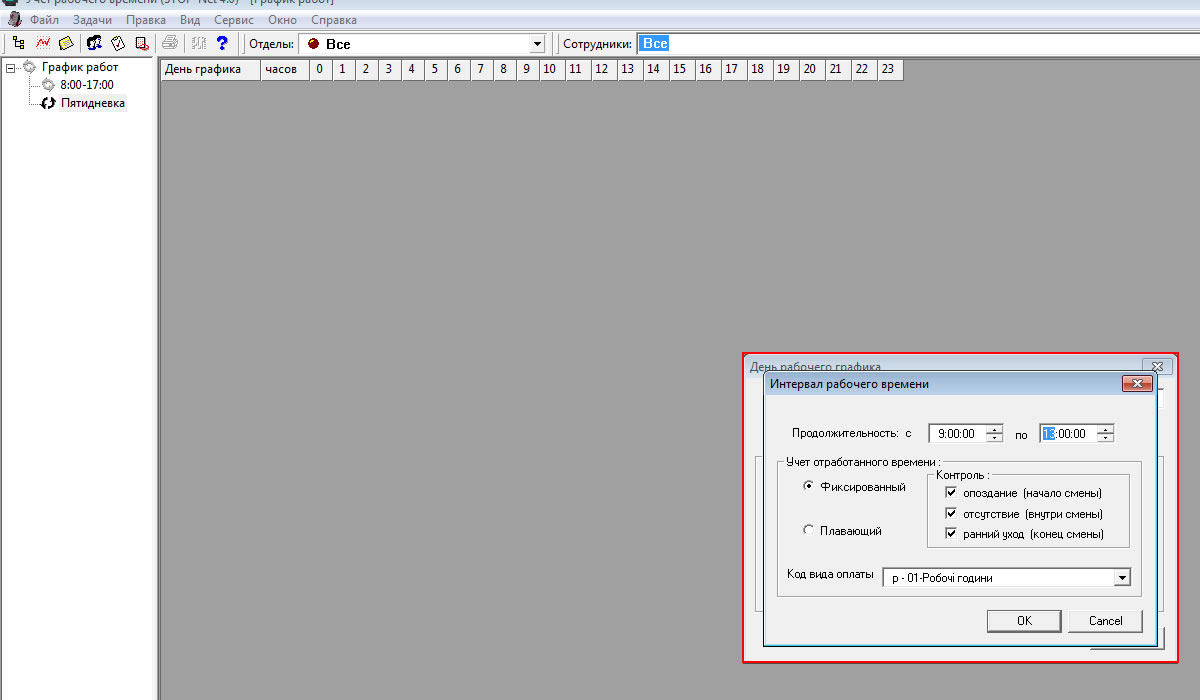Click the printer toolbar icon

pyautogui.click(x=170, y=43)
